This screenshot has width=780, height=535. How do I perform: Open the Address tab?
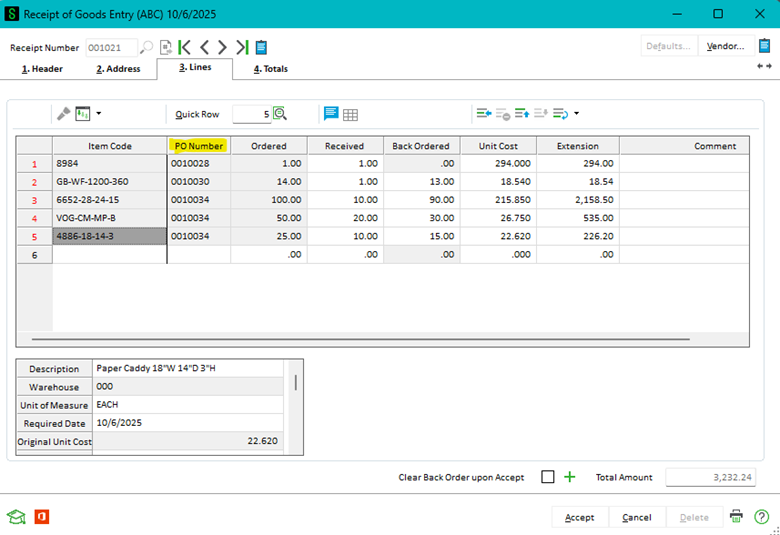tap(118, 69)
